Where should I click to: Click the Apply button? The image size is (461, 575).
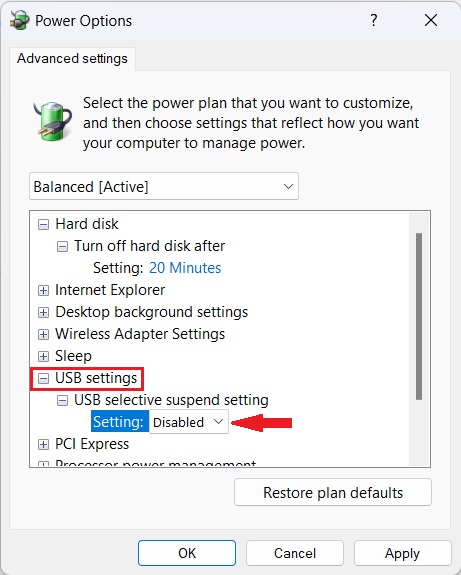tap(402, 553)
